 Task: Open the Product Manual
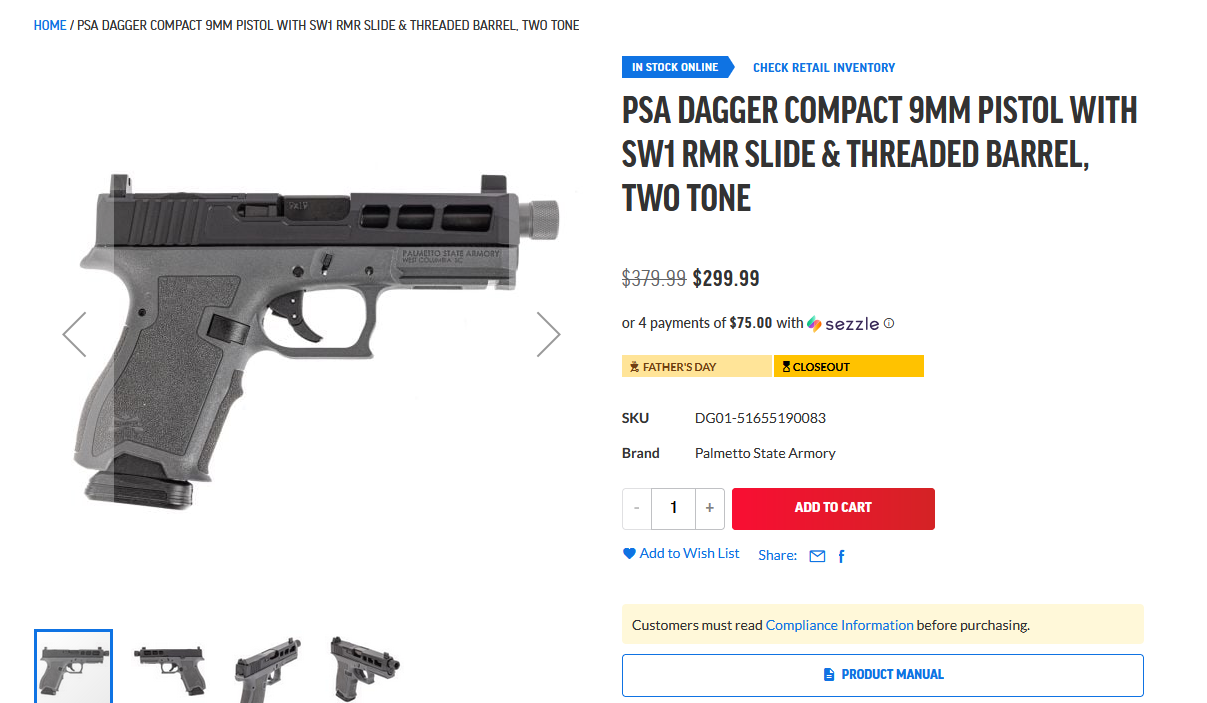882,675
